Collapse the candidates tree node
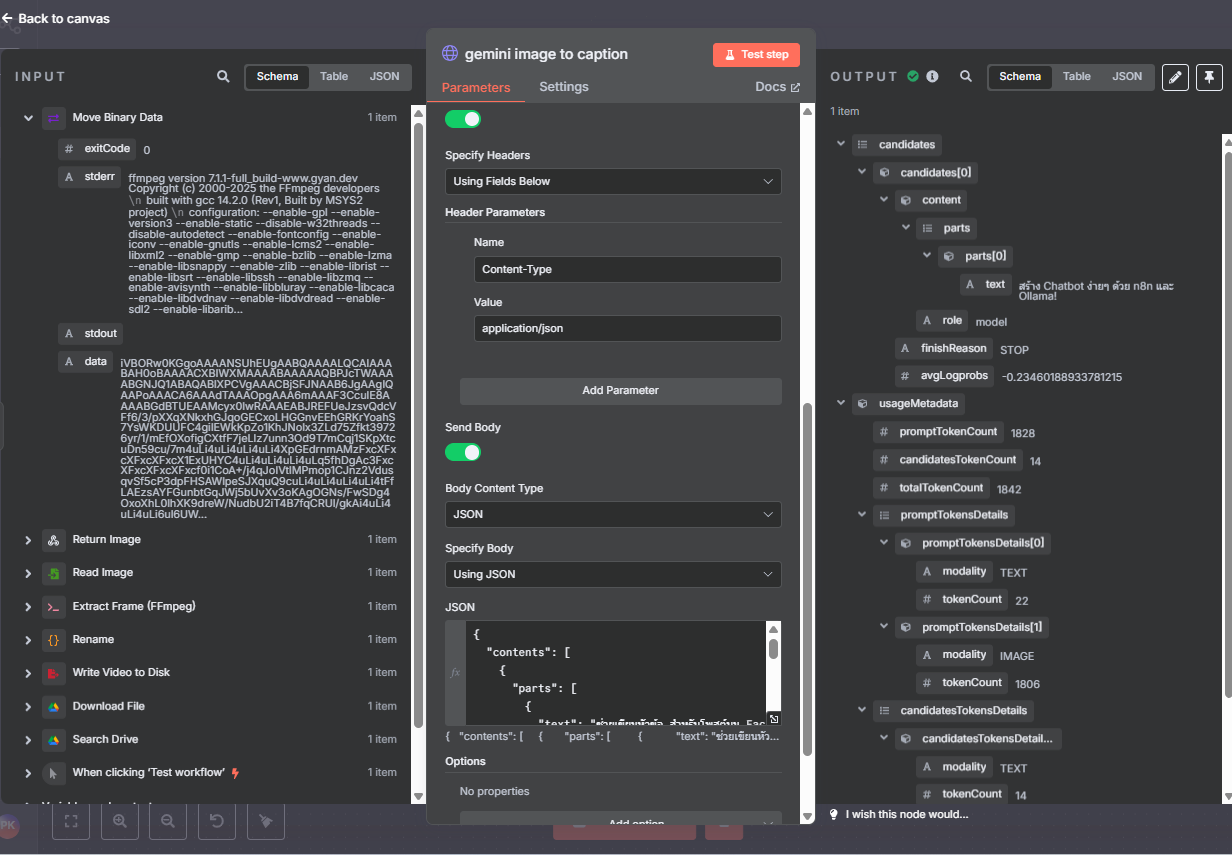The height and width of the screenshot is (855, 1232). point(840,145)
